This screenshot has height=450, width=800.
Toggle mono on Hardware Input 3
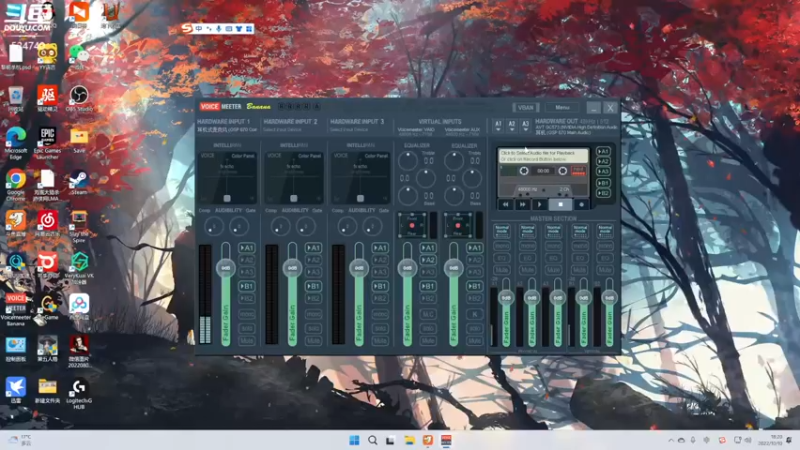[380, 314]
